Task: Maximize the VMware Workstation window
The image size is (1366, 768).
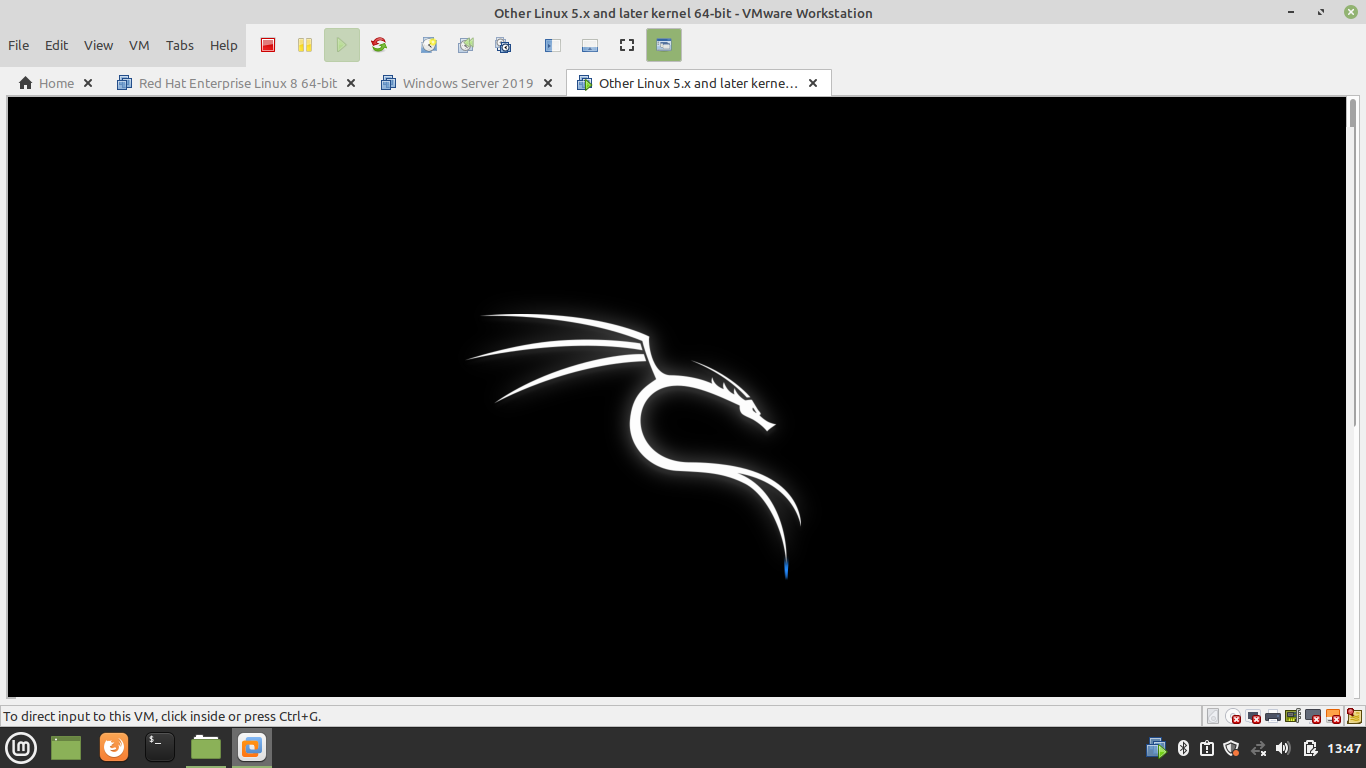Action: pyautogui.click(x=1321, y=13)
